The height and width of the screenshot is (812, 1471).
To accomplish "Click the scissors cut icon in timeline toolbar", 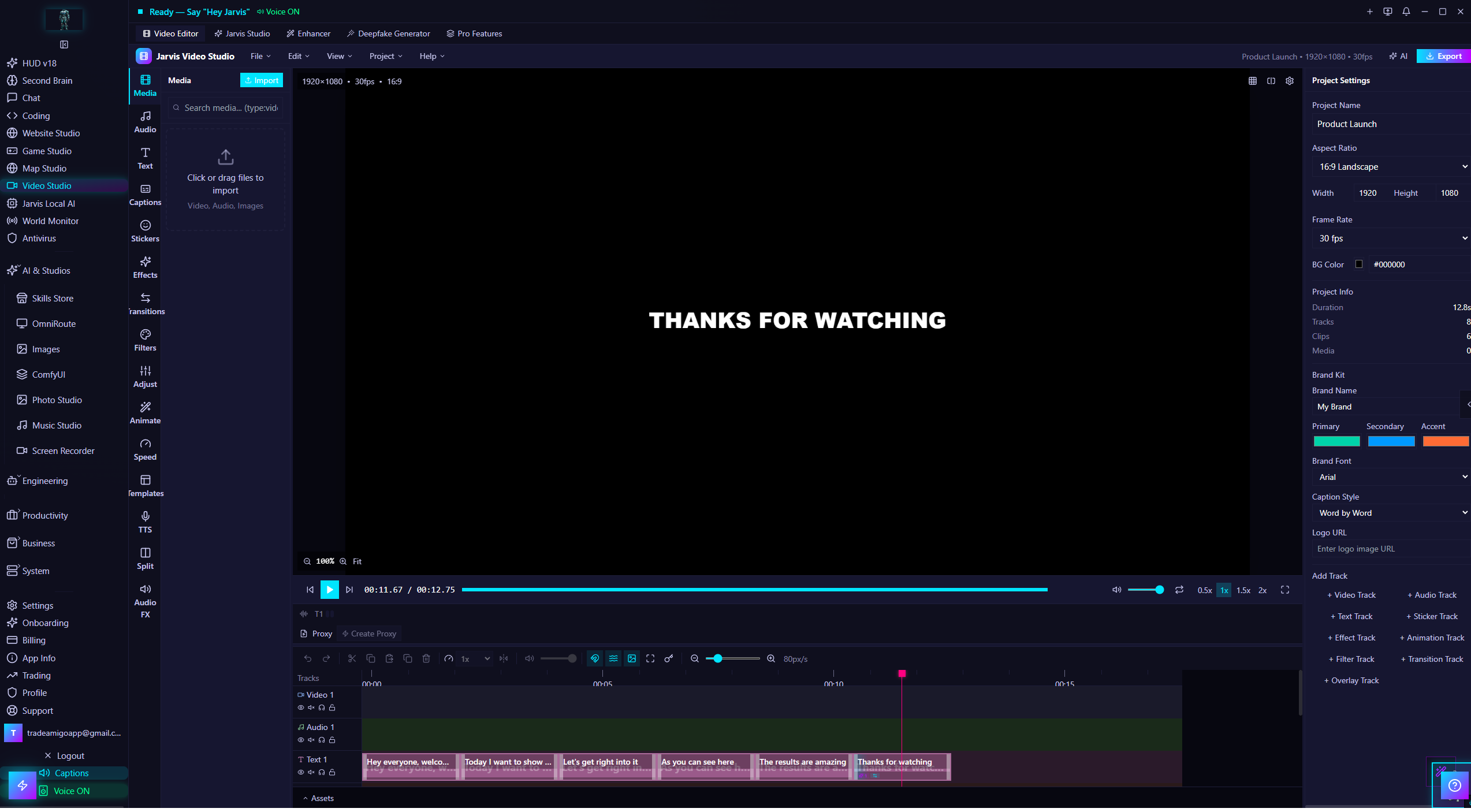I will pyautogui.click(x=352, y=659).
